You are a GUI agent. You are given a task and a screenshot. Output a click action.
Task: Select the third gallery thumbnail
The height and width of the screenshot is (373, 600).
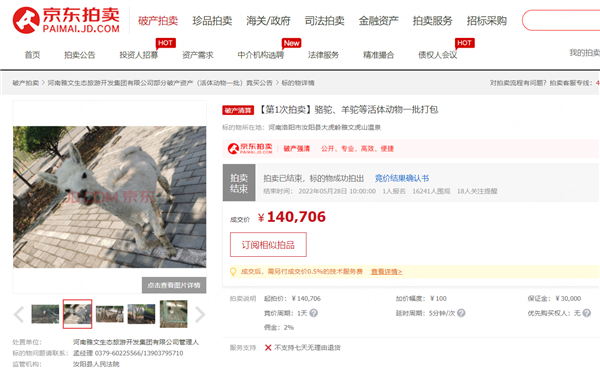(109, 314)
